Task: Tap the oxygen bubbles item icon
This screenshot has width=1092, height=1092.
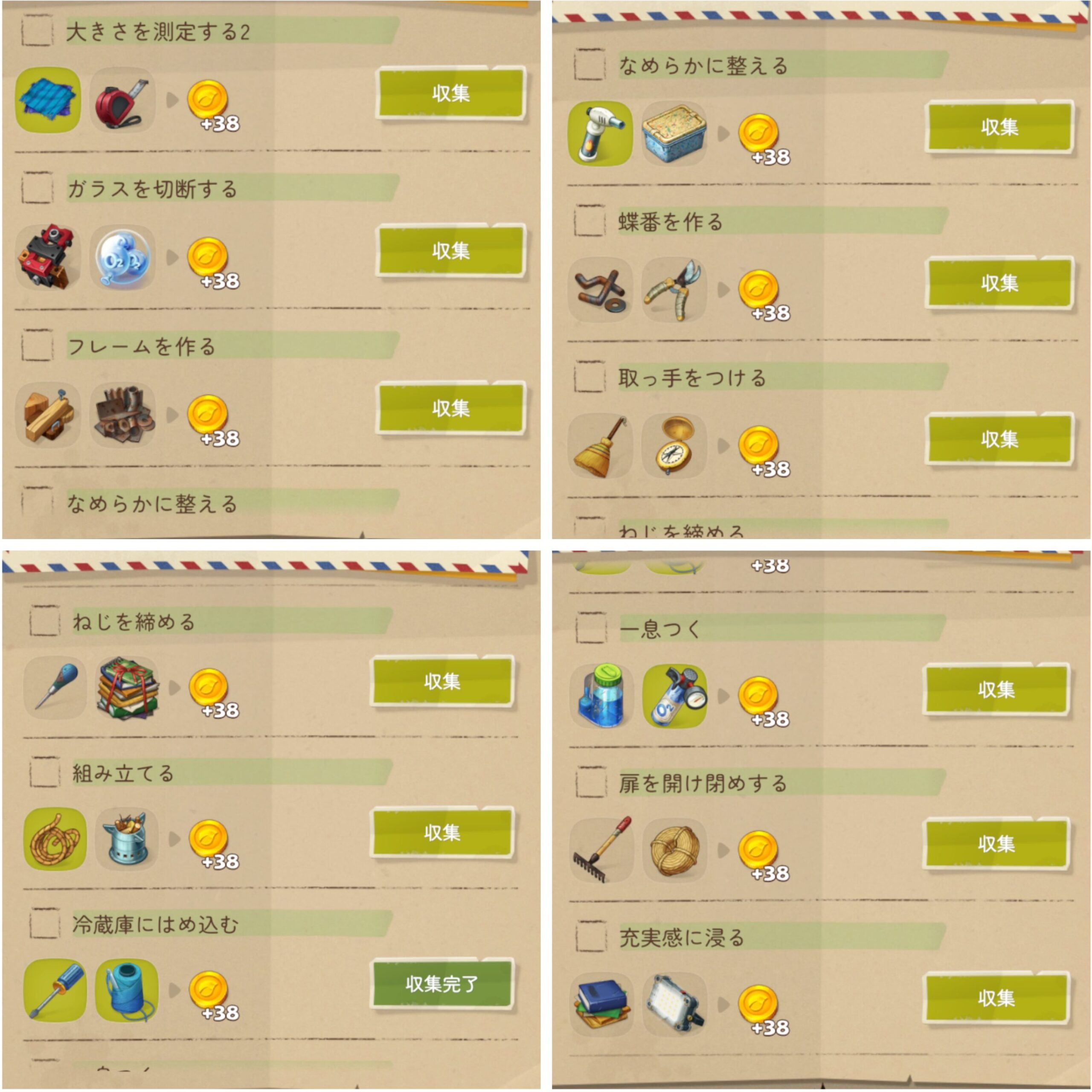Action: pyautogui.click(x=122, y=258)
